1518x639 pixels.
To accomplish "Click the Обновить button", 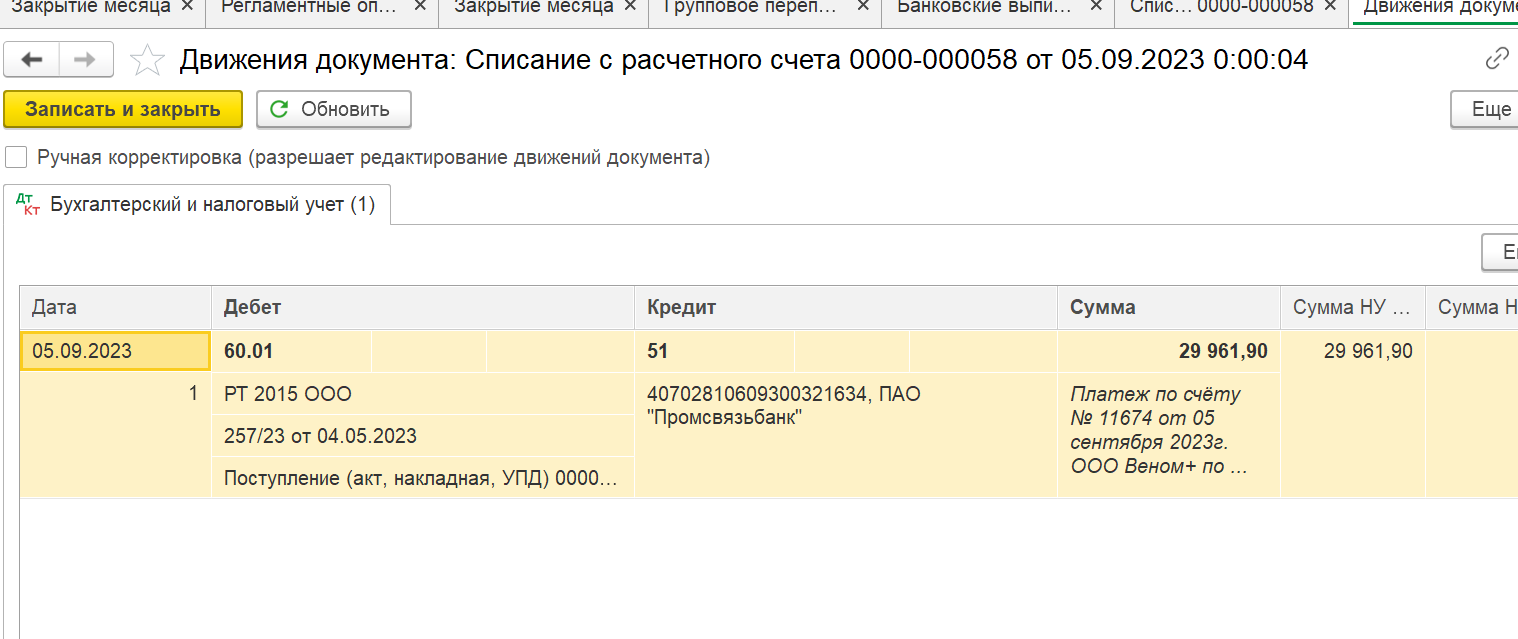I will pyautogui.click(x=334, y=110).
